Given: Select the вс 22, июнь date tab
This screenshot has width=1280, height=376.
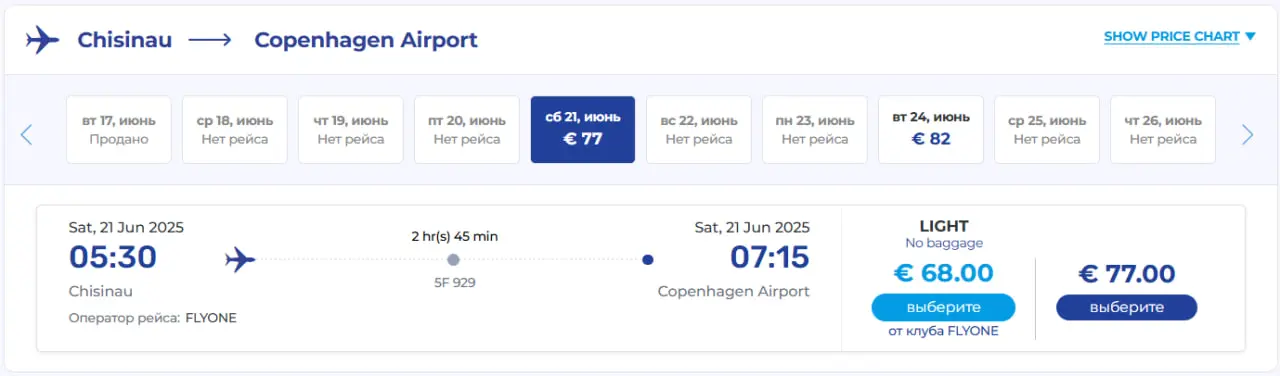Looking at the screenshot, I should click(x=699, y=130).
